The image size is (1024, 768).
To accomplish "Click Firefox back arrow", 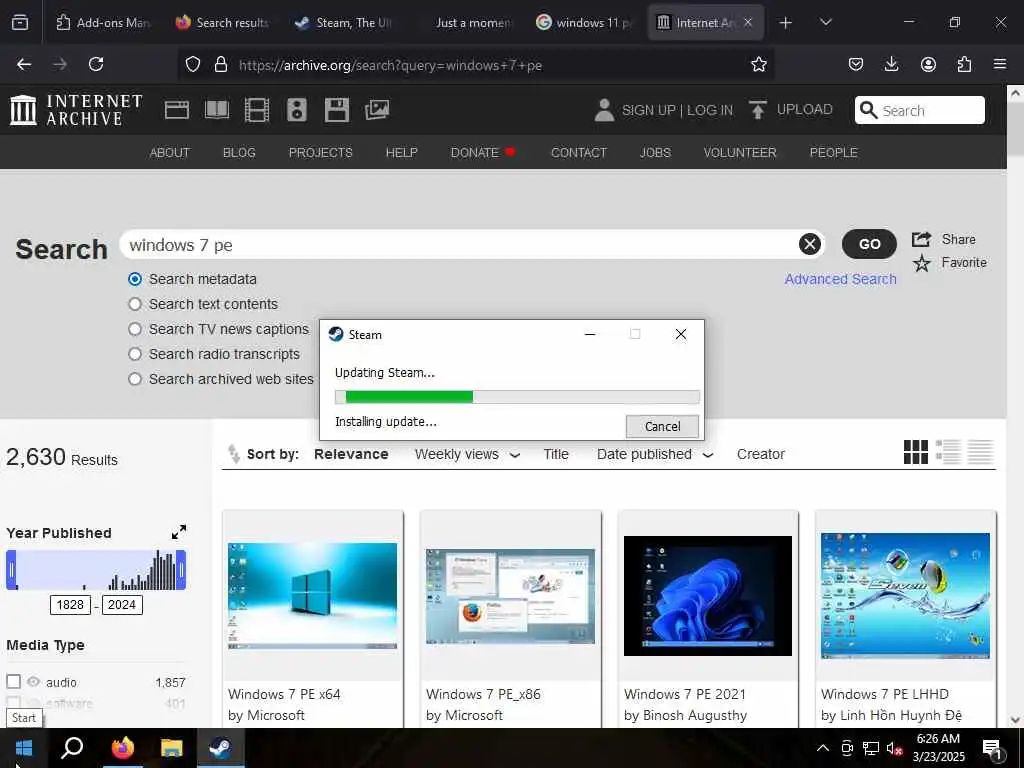I will (x=24, y=64).
